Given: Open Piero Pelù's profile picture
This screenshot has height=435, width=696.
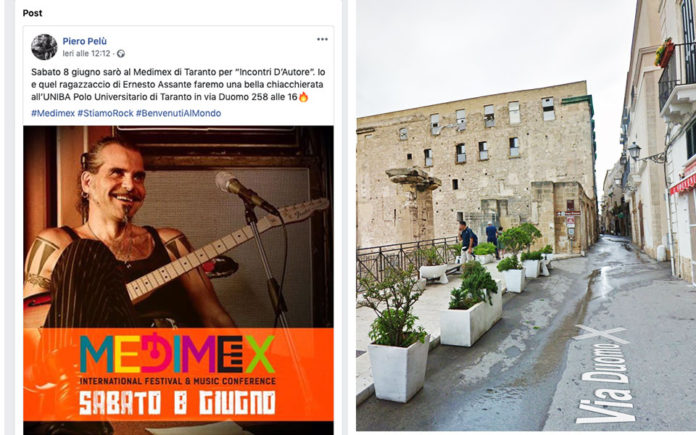Looking at the screenshot, I should (44, 47).
